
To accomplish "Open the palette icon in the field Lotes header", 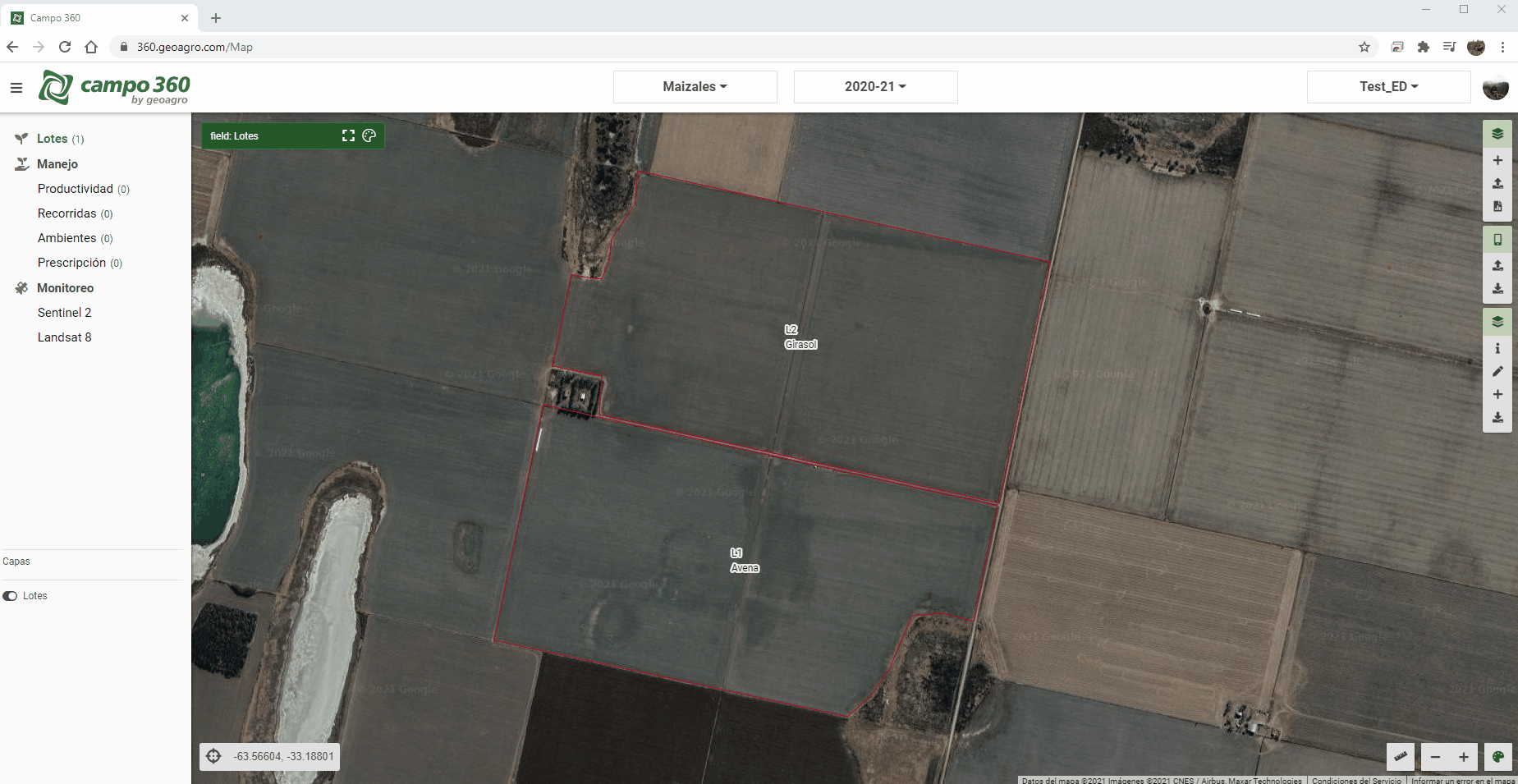I will point(369,135).
